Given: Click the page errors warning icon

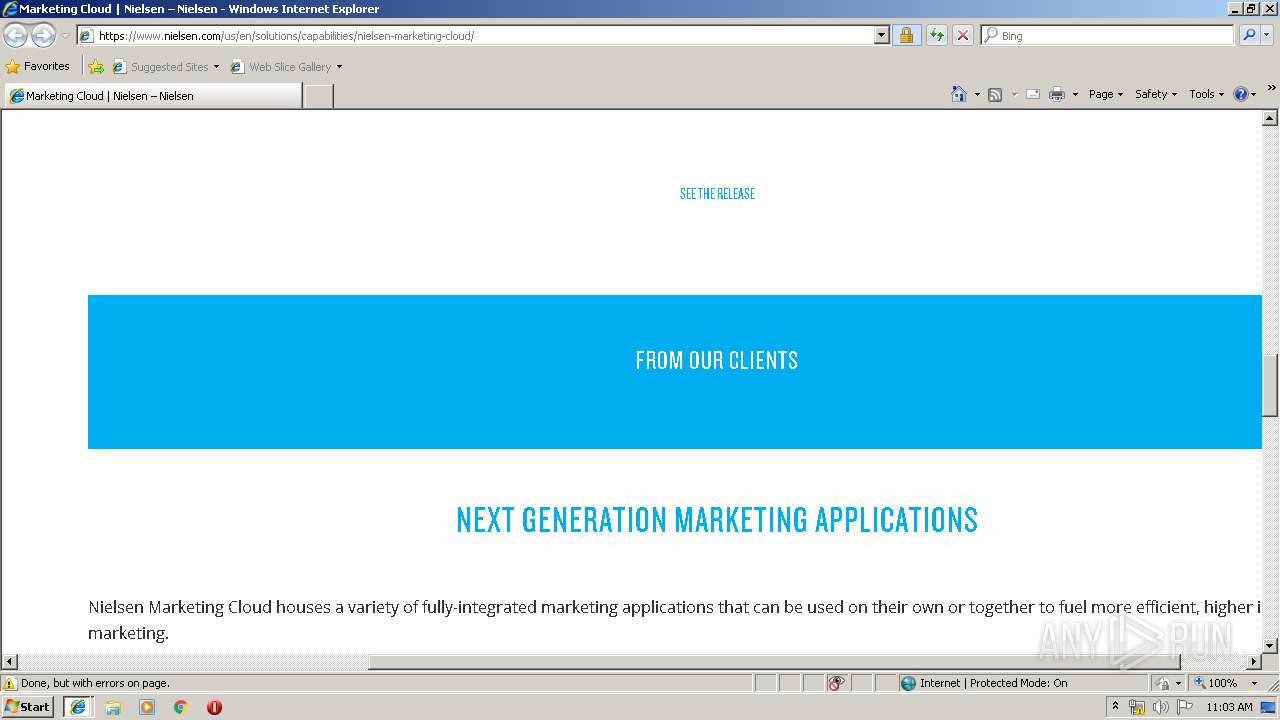Looking at the screenshot, I should (x=10, y=683).
